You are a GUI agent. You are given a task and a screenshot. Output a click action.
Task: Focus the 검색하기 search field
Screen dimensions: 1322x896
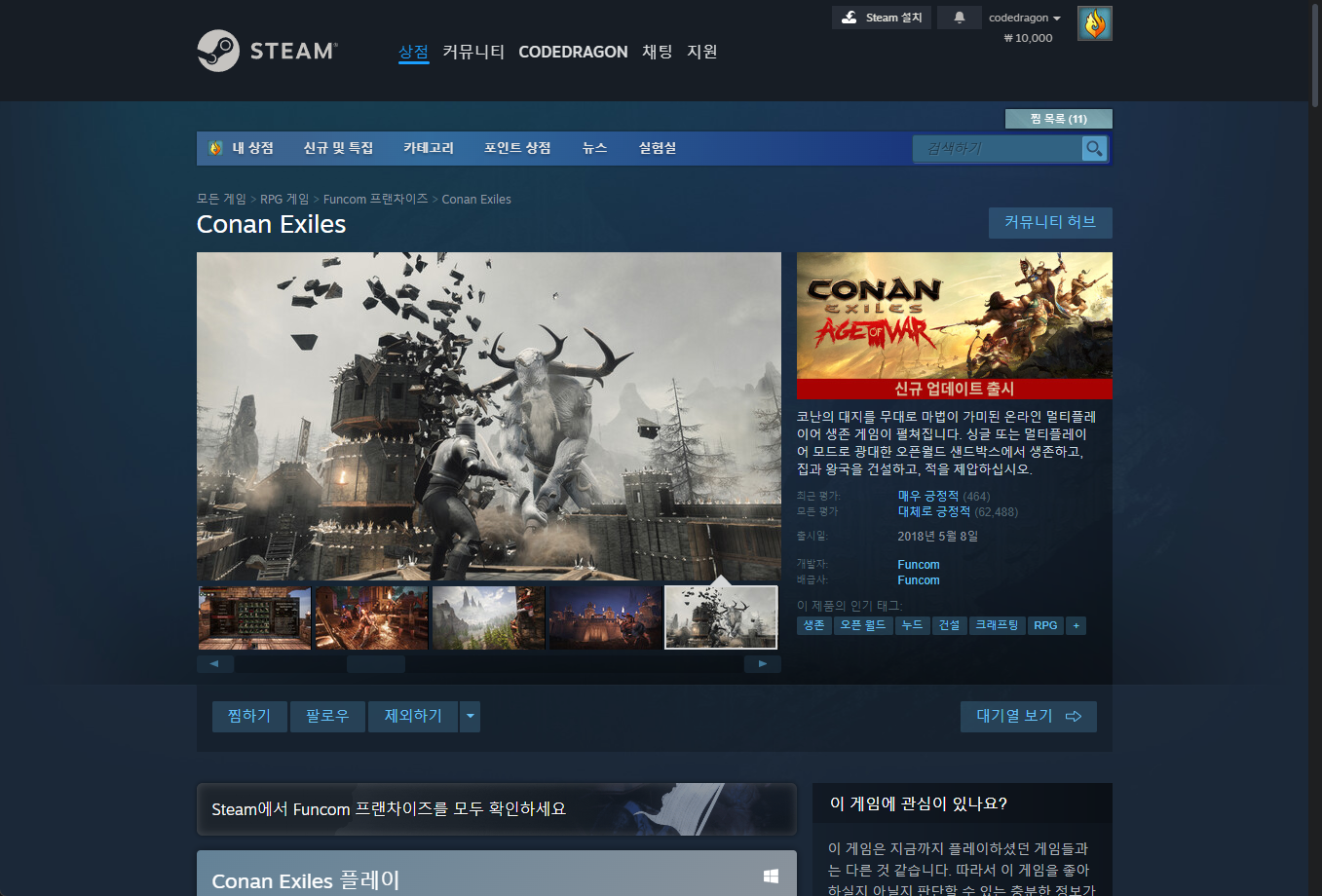(x=998, y=148)
